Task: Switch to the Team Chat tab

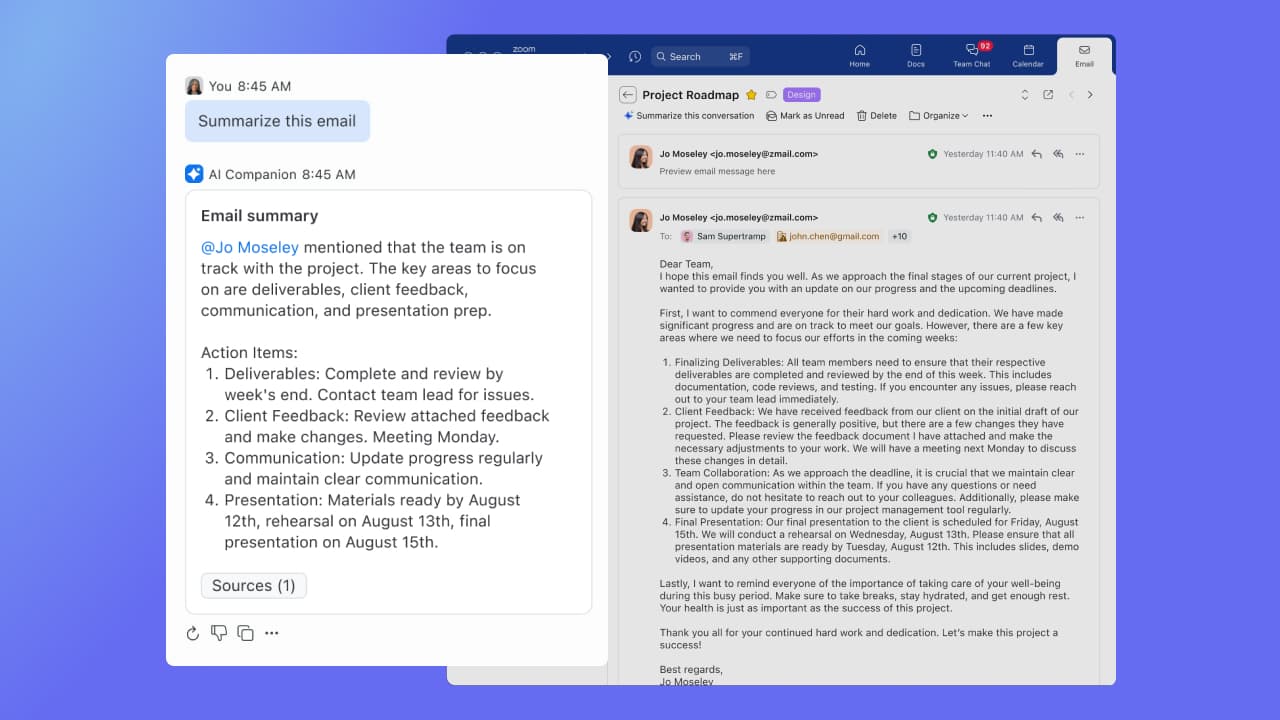Action: pyautogui.click(x=971, y=55)
